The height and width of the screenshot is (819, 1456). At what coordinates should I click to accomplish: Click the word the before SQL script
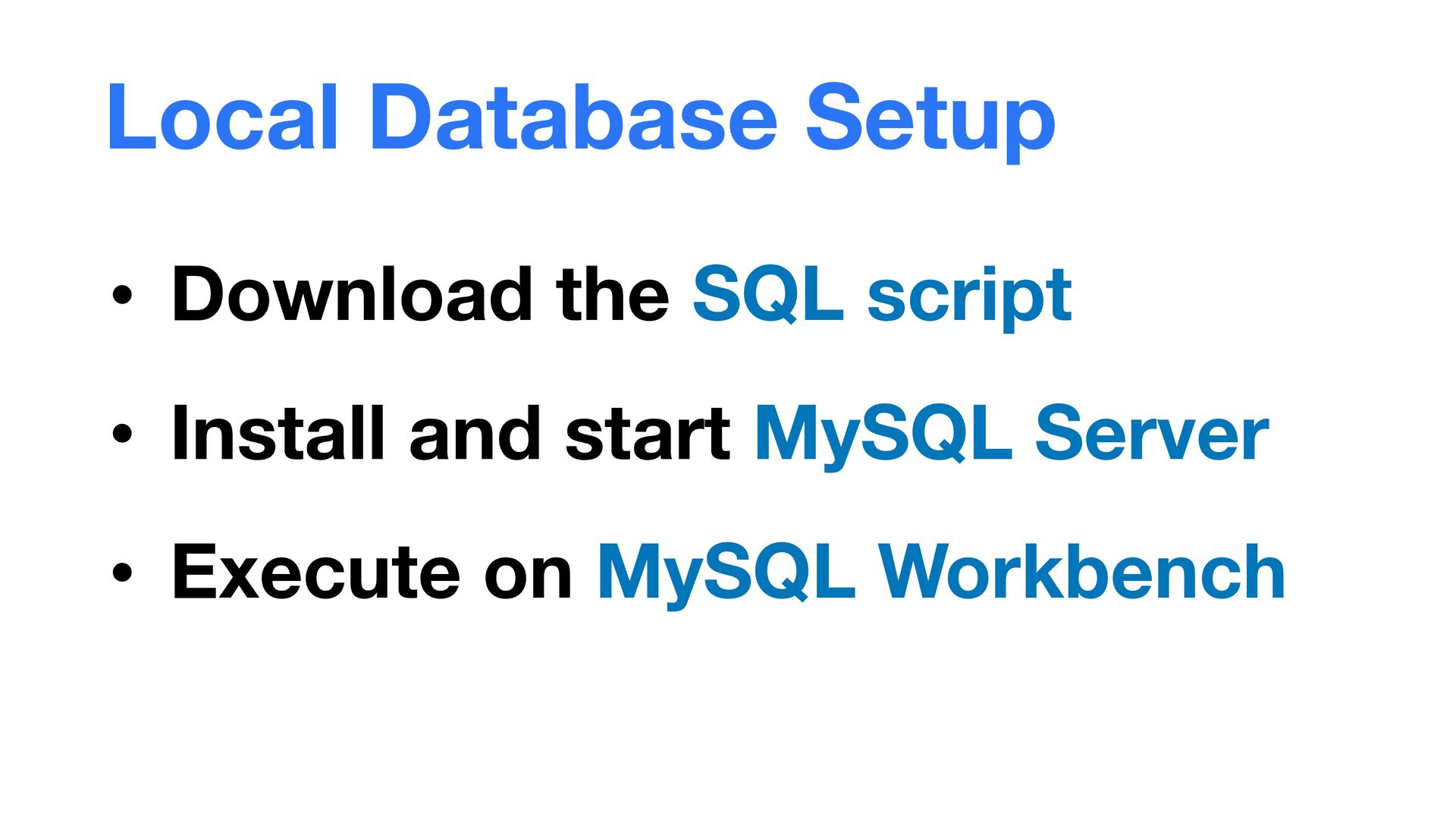pyautogui.click(x=613, y=294)
